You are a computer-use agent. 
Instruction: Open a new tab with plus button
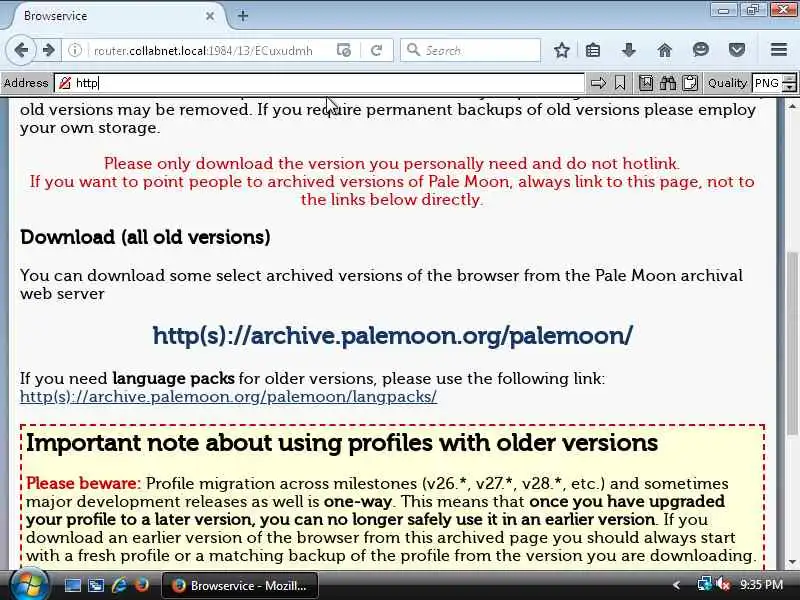(243, 16)
